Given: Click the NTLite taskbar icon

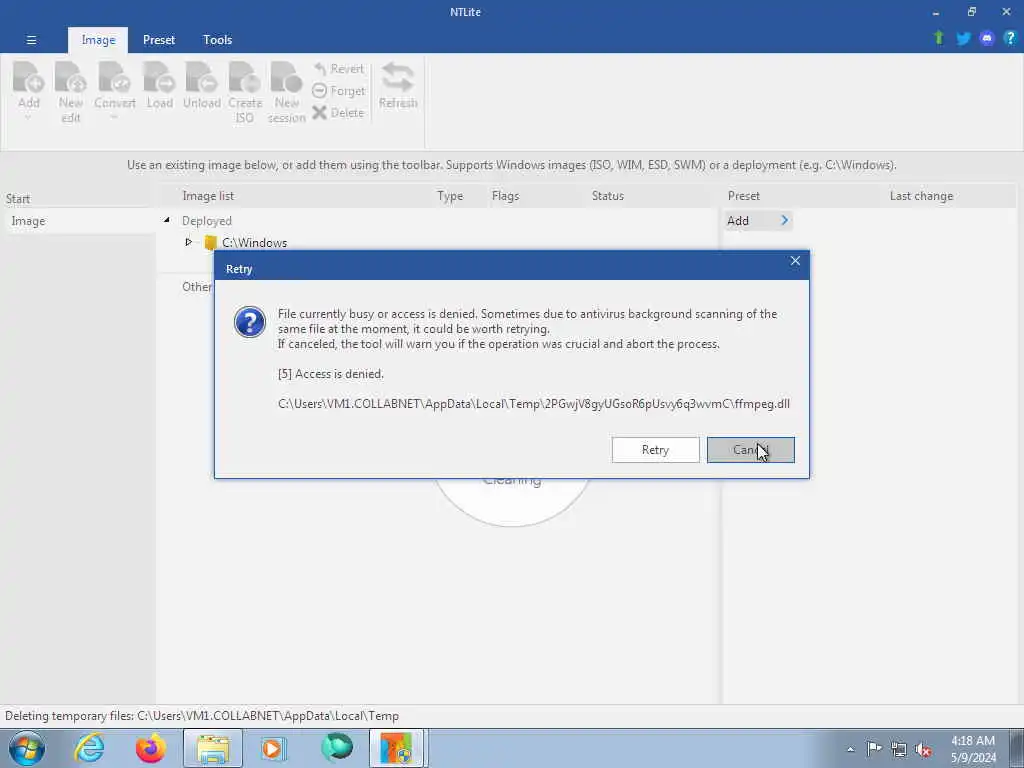Looking at the screenshot, I should pyautogui.click(x=398, y=748).
